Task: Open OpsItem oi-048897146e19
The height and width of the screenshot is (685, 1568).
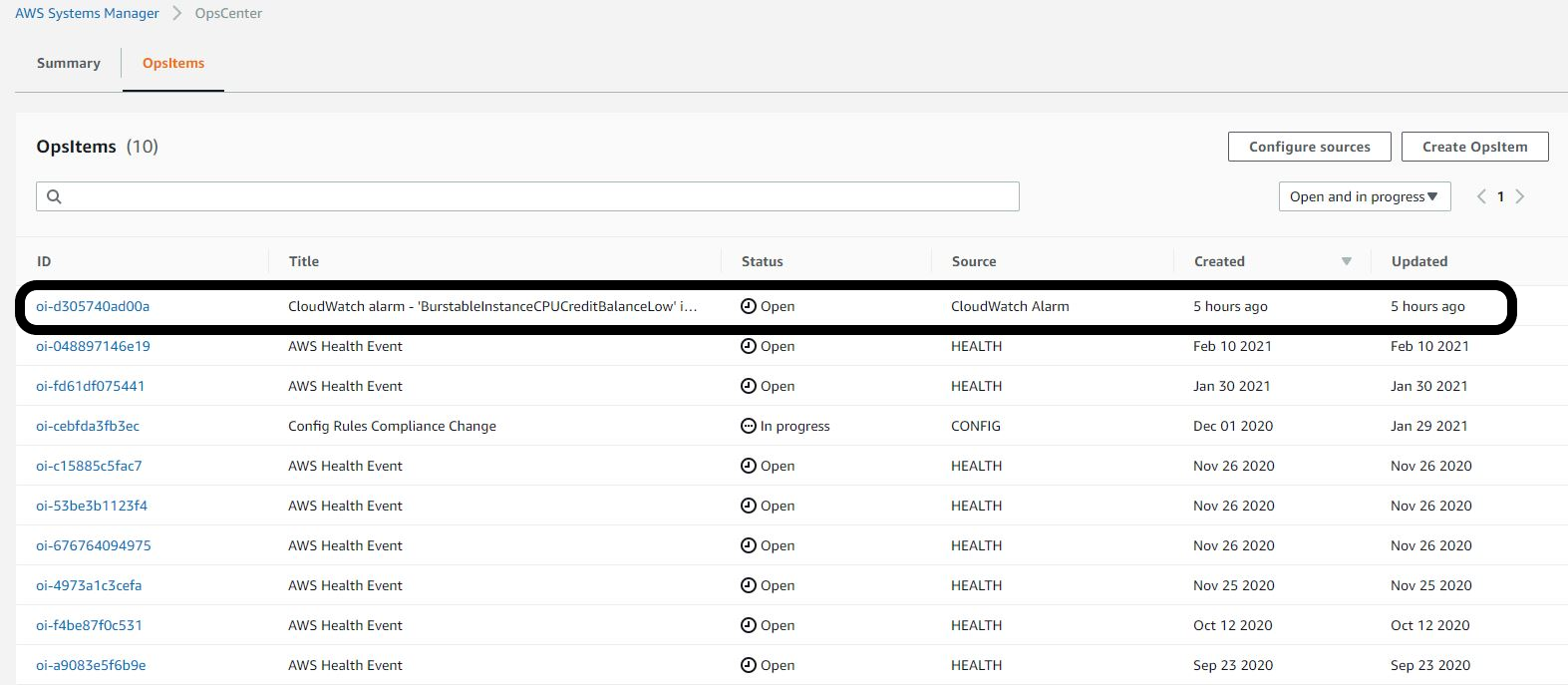Action: (x=93, y=346)
